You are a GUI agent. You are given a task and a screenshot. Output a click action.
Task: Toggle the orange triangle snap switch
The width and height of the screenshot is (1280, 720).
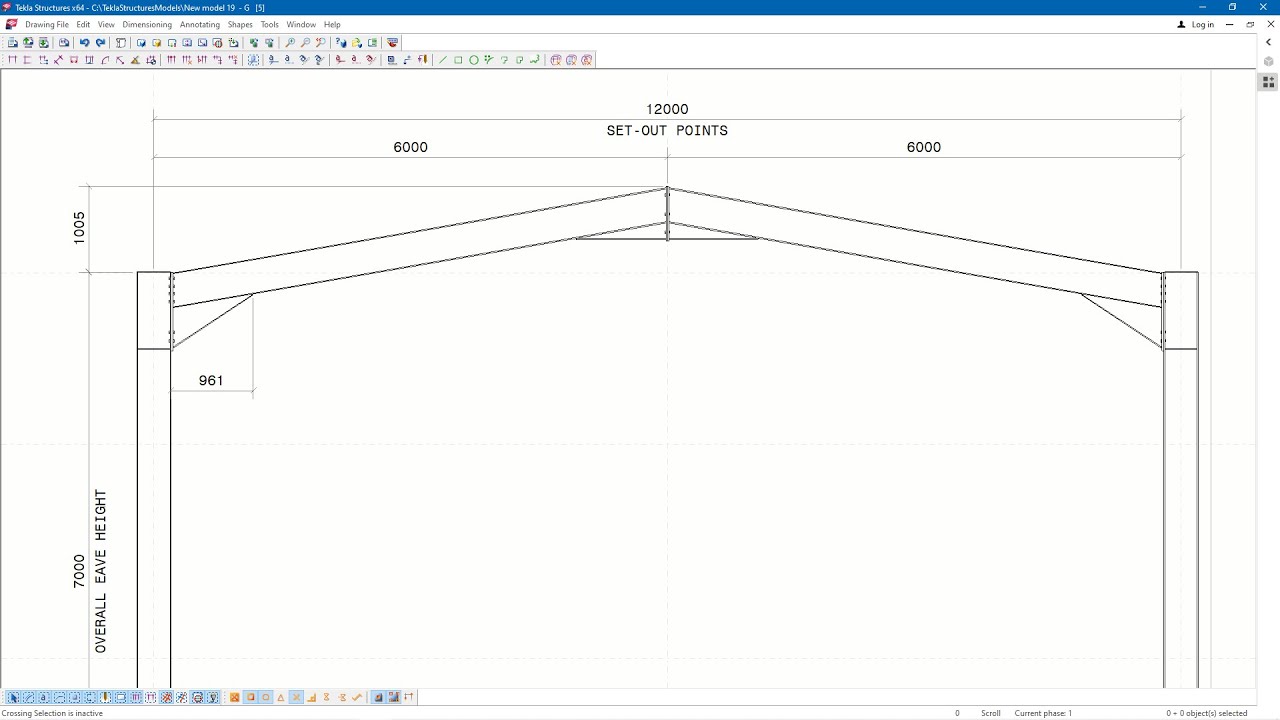tap(281, 697)
